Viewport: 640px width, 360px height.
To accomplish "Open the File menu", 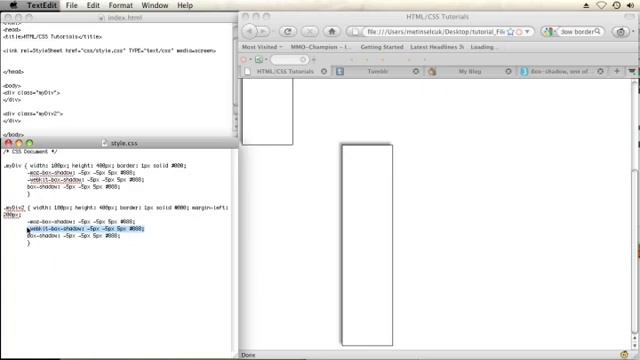I will [x=71, y=5].
